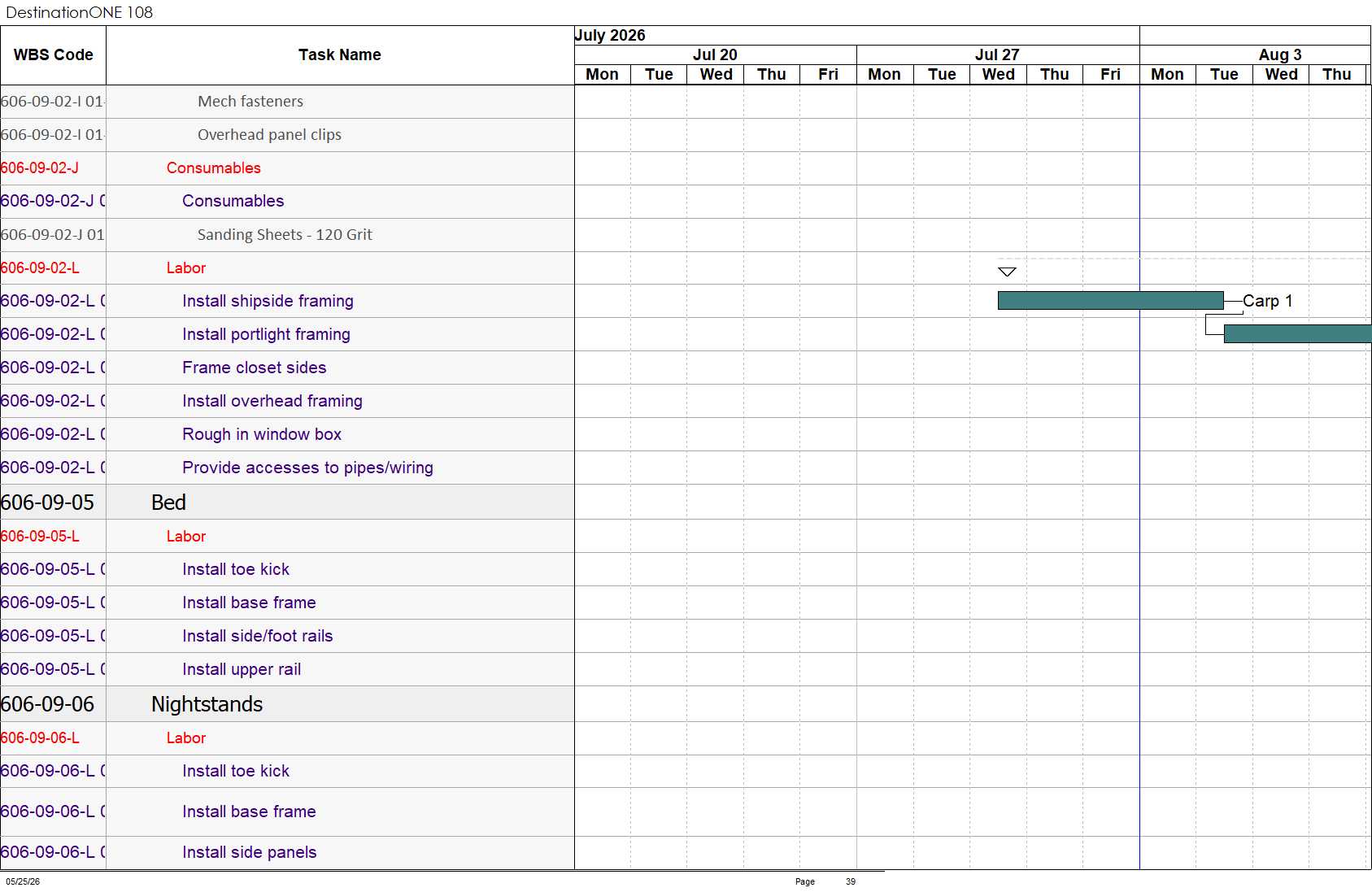Viewport: 1372px width, 892px height.
Task: Click the Tue header under Aug 3
Action: 1224,74
